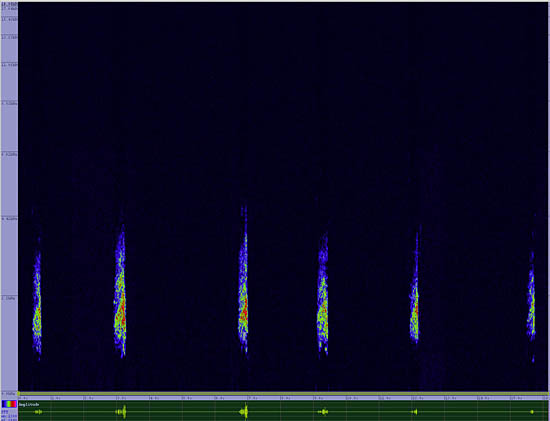The height and width of the screenshot is (421, 550).
Task: Select the fourth call burst in the spectrogram
Action: pyautogui.click(x=323, y=294)
